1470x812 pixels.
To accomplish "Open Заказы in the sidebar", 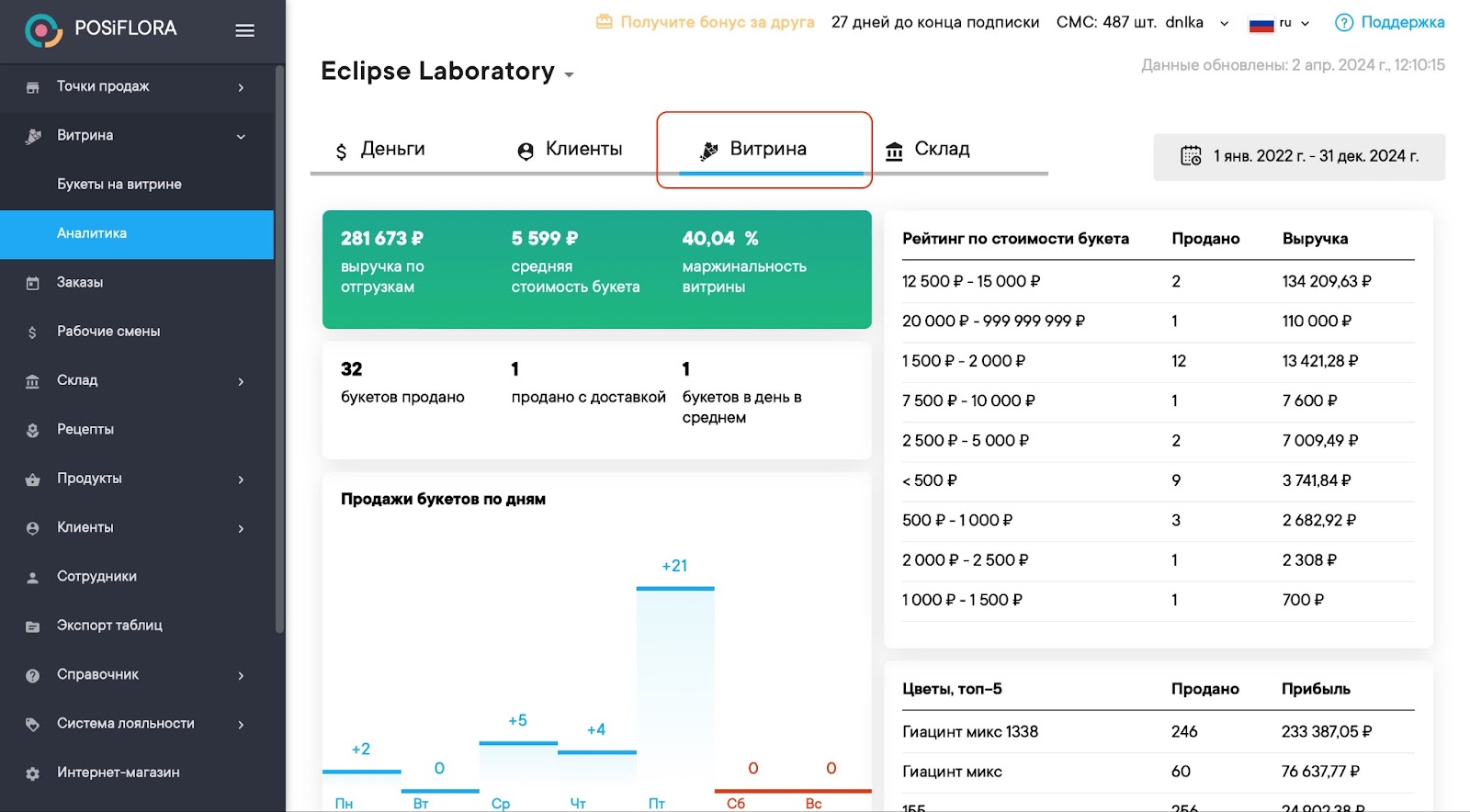I will (137, 283).
